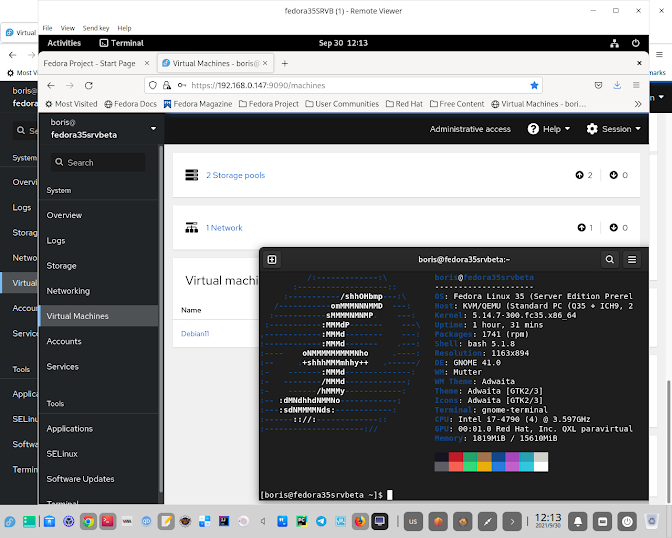Open Firefox from the host dock
The width and height of the screenshot is (672, 538).
point(360,521)
